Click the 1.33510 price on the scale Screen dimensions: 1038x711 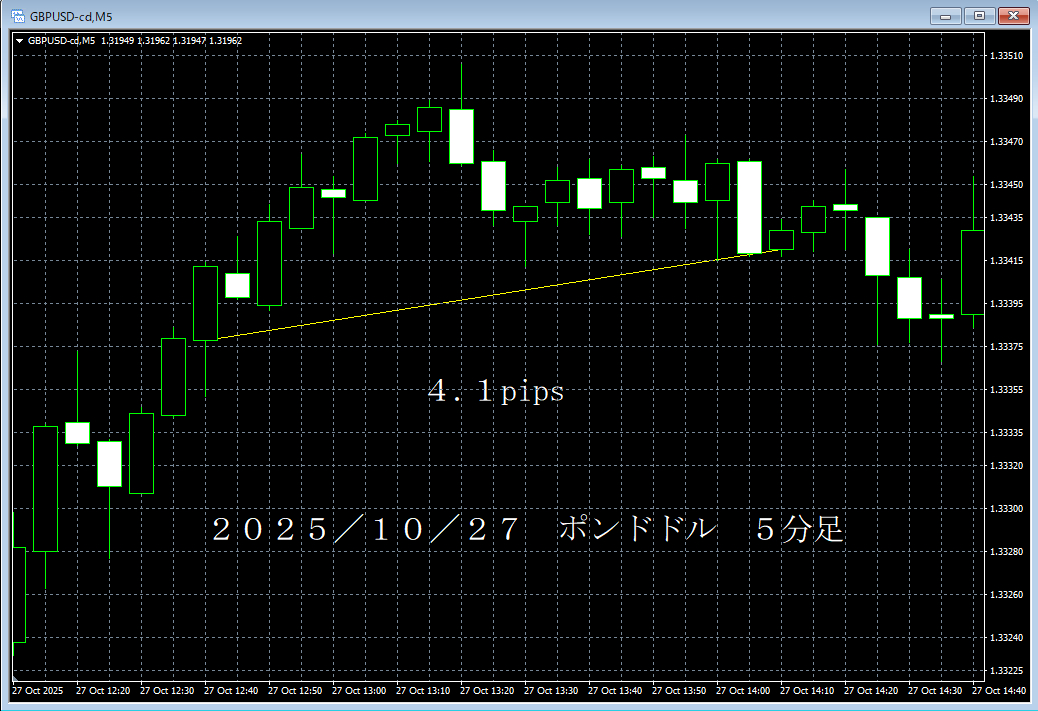(1006, 56)
